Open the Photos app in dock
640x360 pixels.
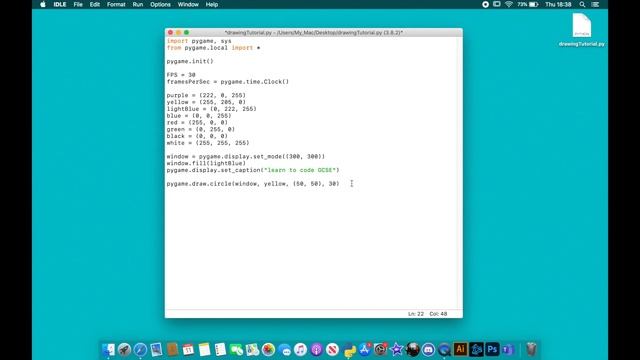(x=268, y=350)
